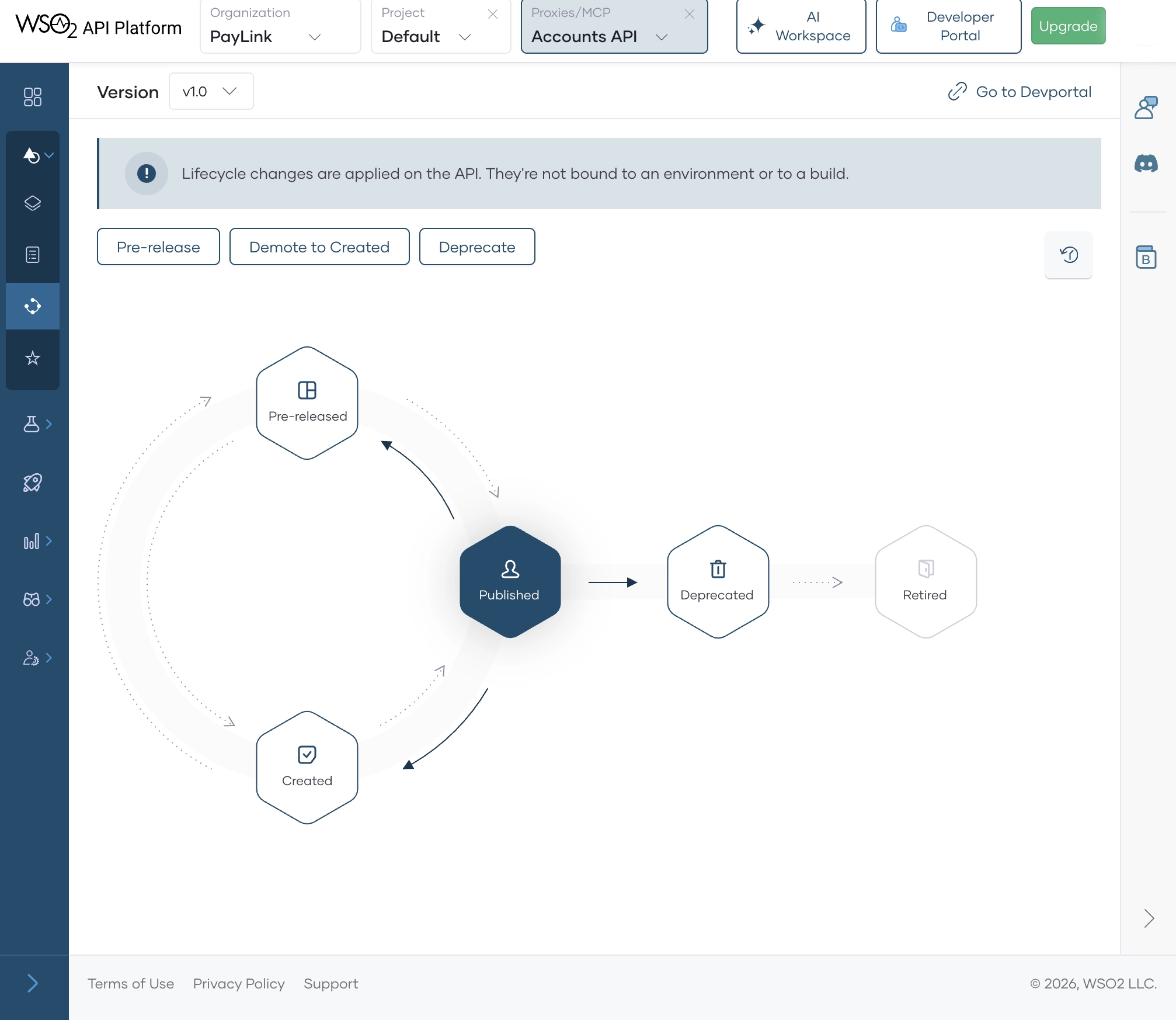
Task: Open the Discord community icon
Action: pyautogui.click(x=1146, y=164)
